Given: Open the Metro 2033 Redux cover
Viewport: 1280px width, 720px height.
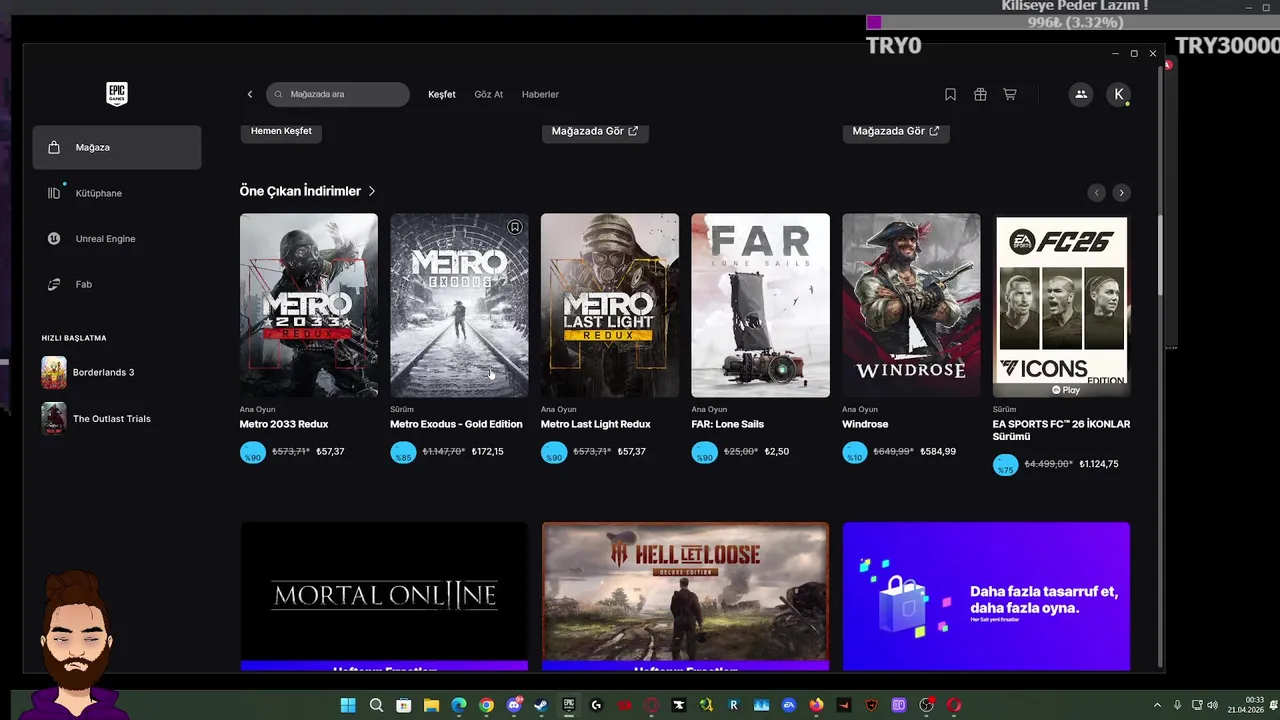Looking at the screenshot, I should (309, 305).
